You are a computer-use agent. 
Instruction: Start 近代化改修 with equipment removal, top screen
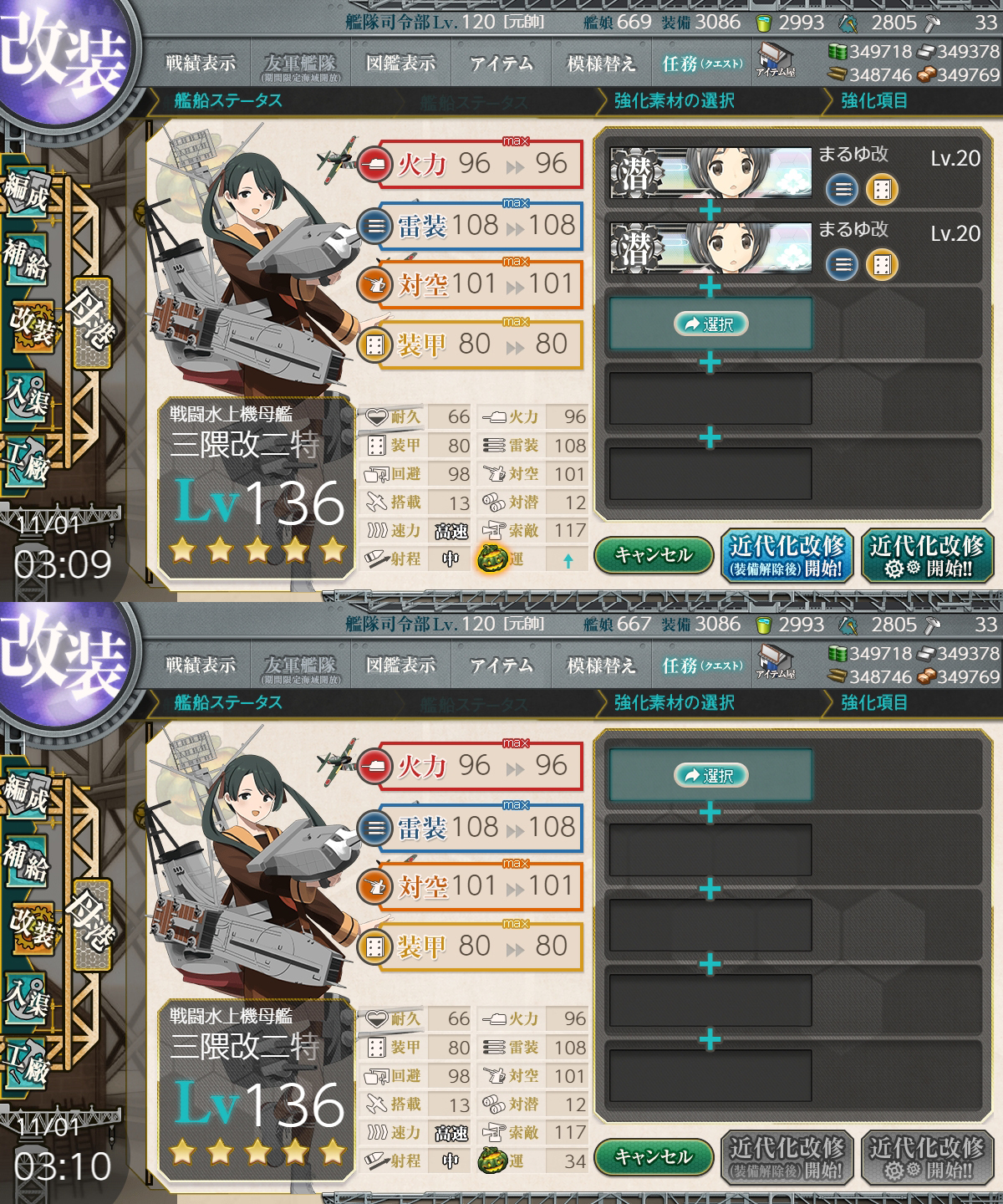pos(786,556)
